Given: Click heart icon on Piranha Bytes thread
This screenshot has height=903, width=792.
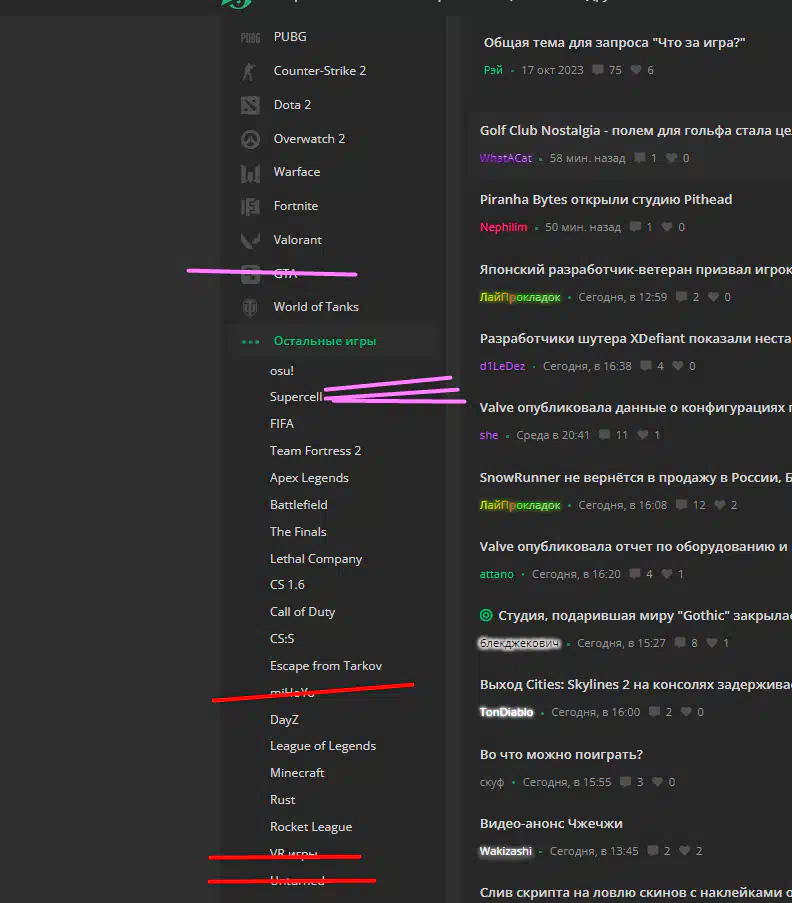Looking at the screenshot, I should [666, 227].
